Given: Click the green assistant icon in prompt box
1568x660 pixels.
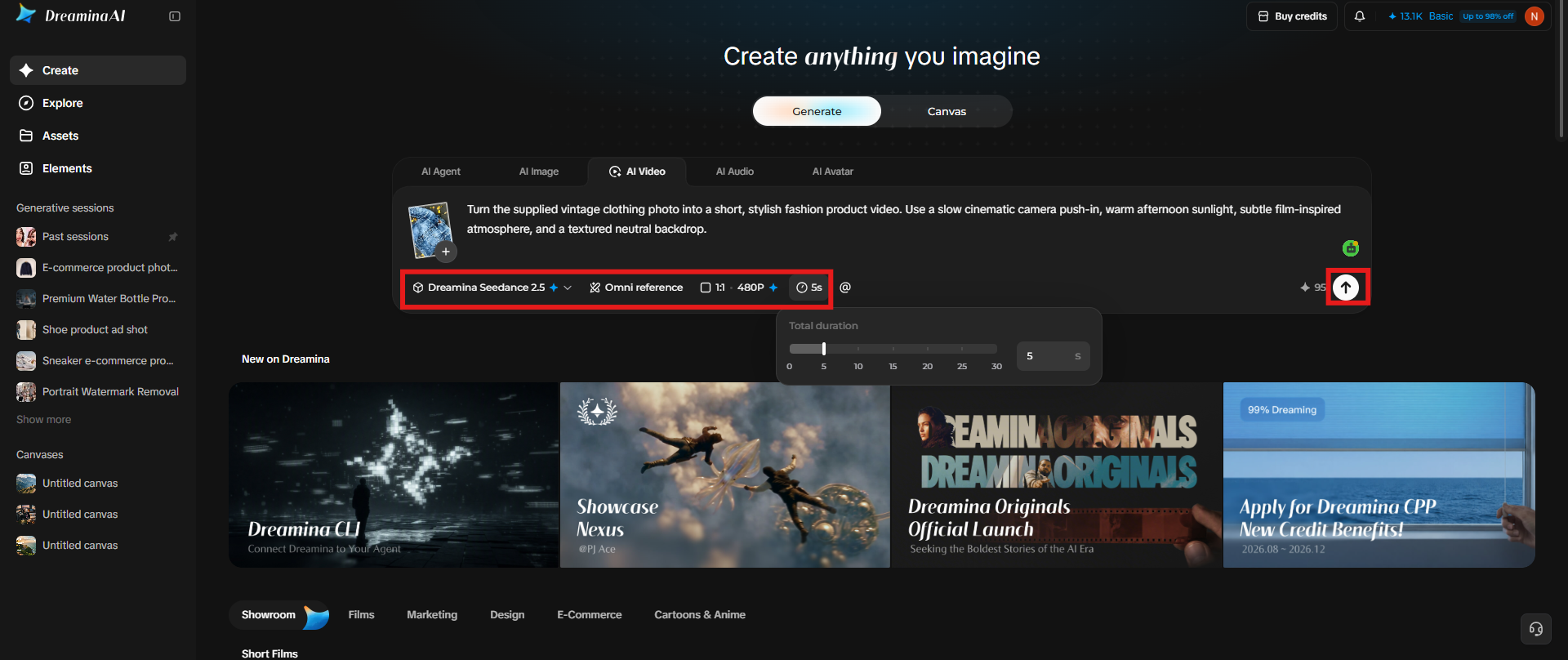Looking at the screenshot, I should point(1351,247).
